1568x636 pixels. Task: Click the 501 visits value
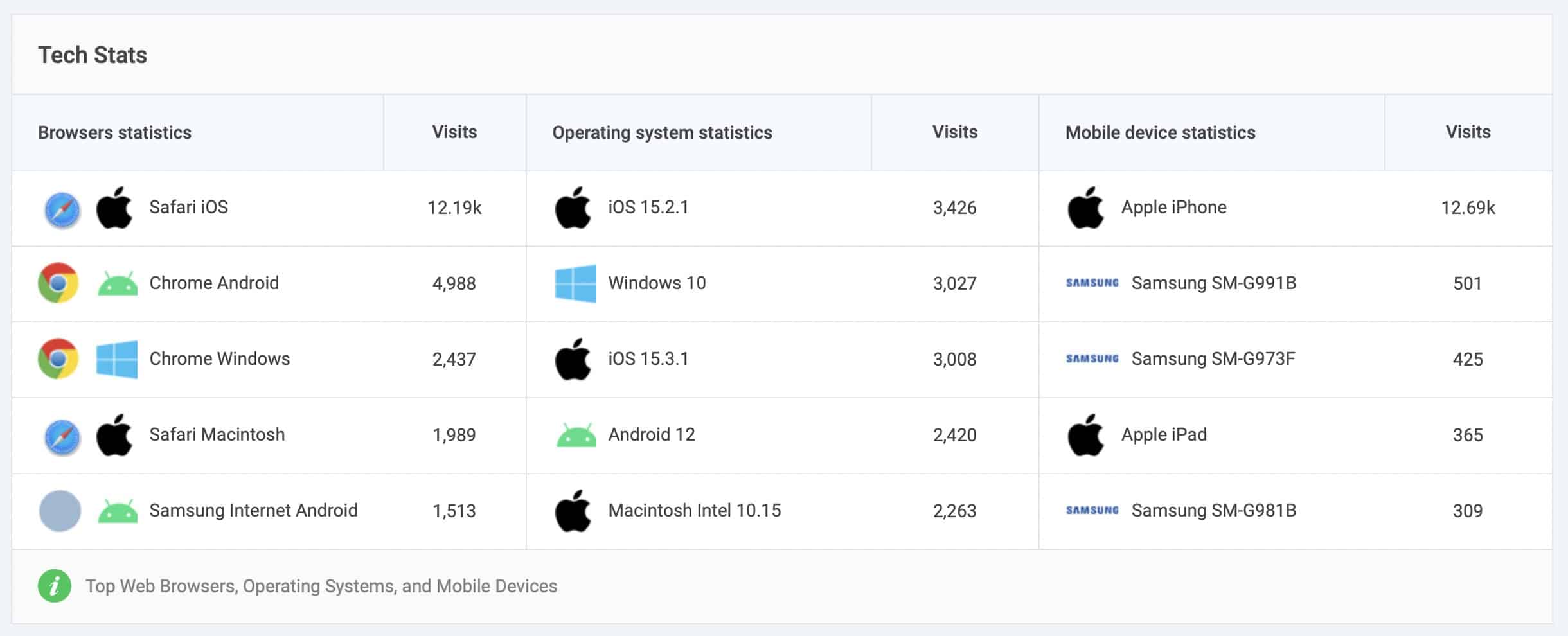[1468, 283]
